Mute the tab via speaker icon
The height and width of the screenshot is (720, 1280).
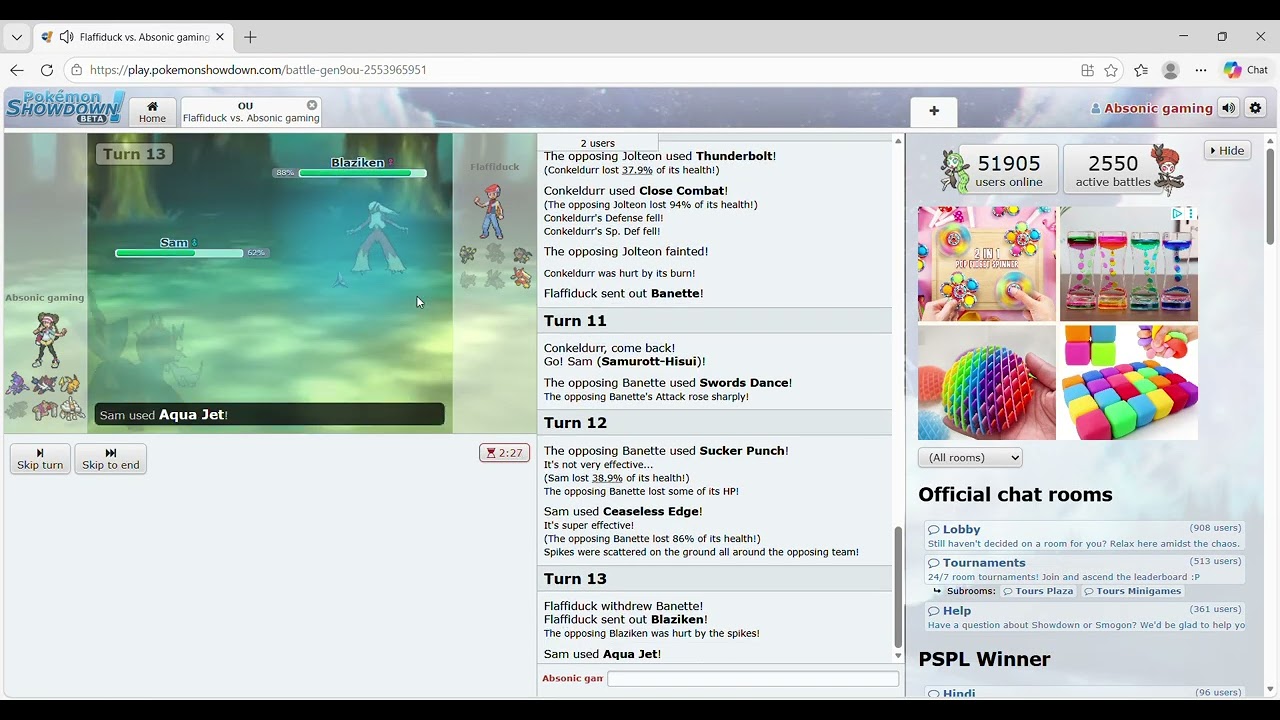point(66,37)
